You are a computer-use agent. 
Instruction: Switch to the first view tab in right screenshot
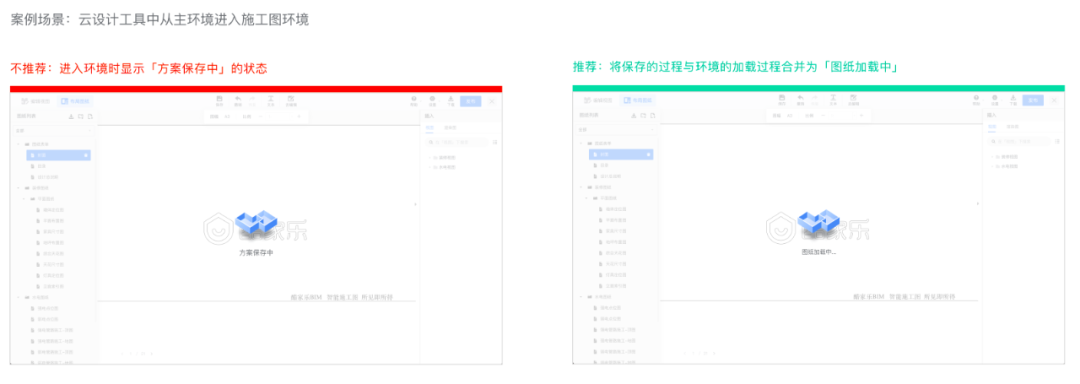(599, 100)
